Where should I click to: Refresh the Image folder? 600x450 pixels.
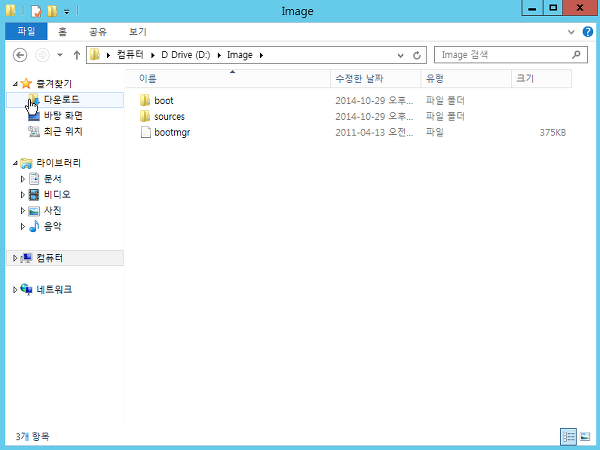click(x=417, y=55)
